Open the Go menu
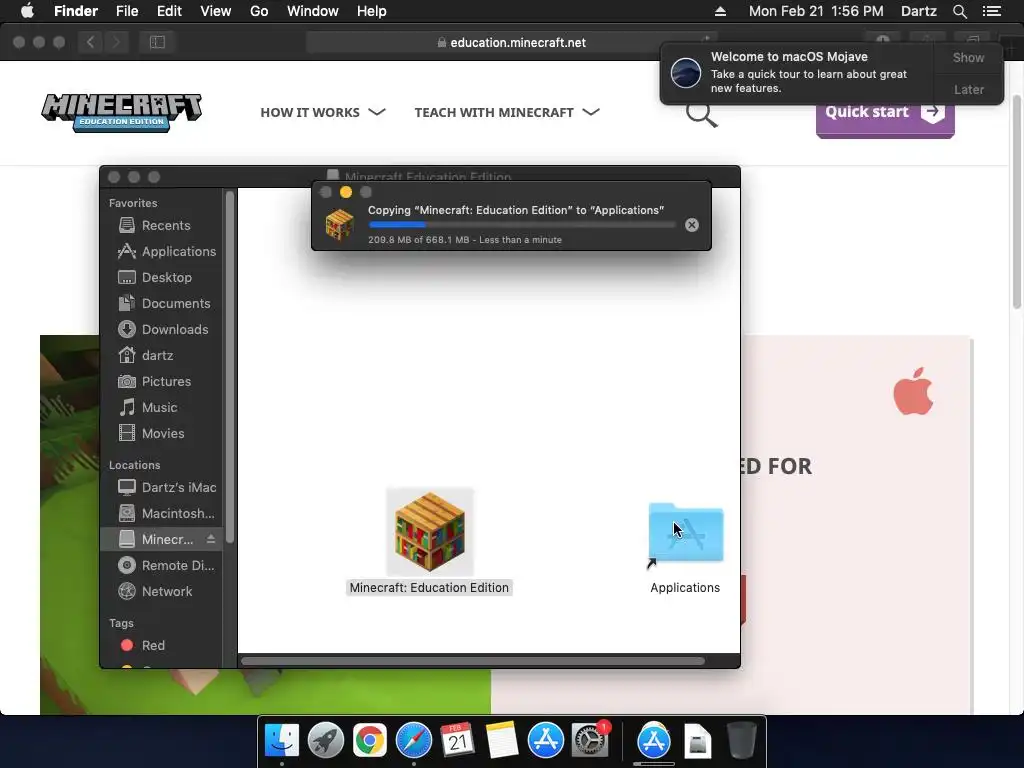1024x768 pixels. click(259, 11)
